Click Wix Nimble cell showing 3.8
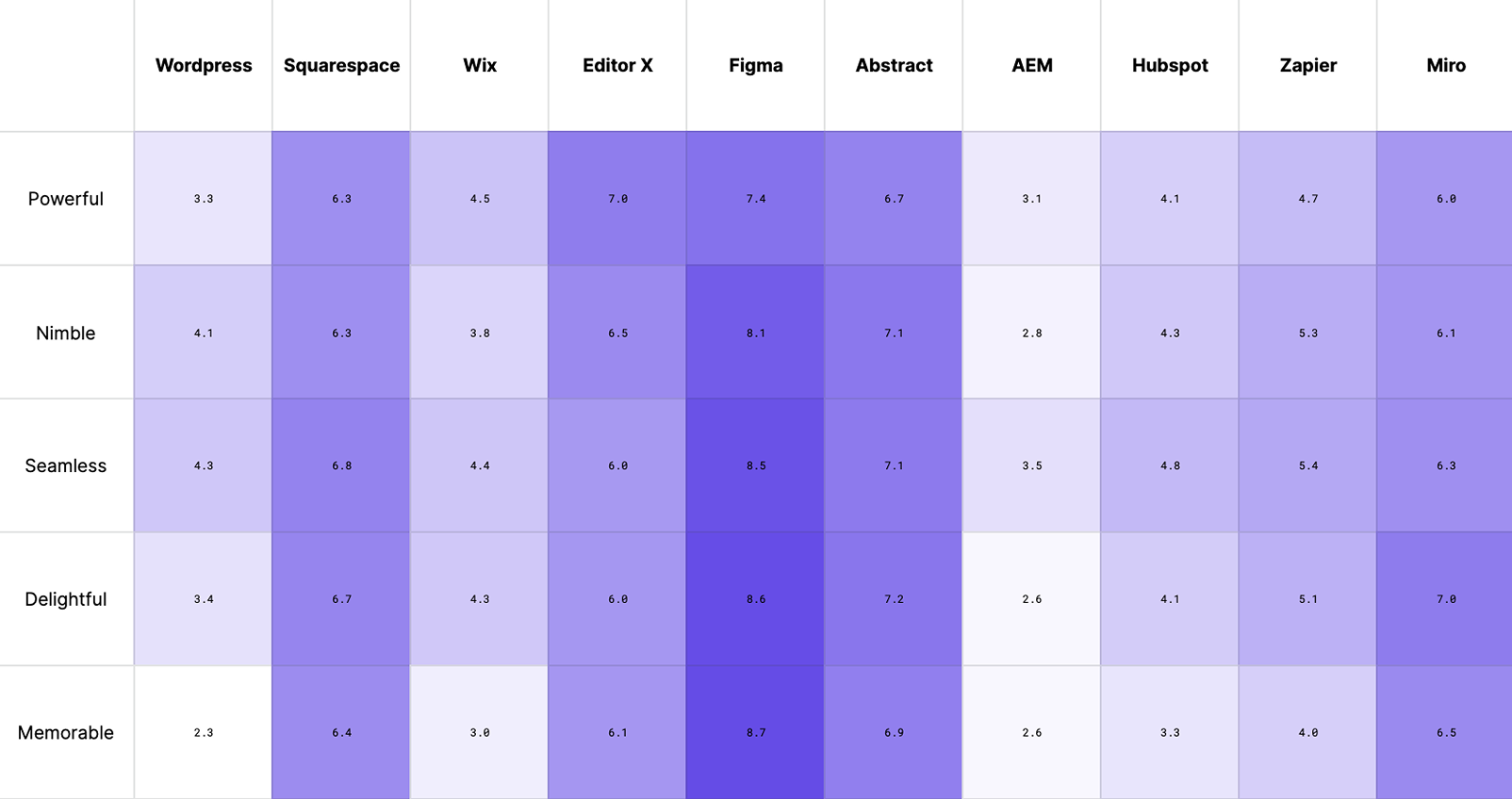 pyautogui.click(x=480, y=333)
